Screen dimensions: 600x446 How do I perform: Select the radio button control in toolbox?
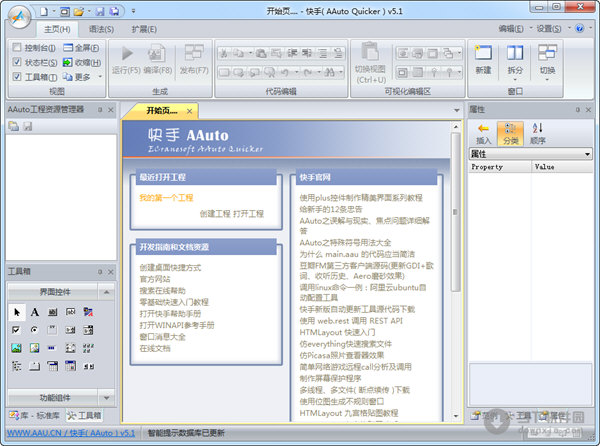click(34, 330)
